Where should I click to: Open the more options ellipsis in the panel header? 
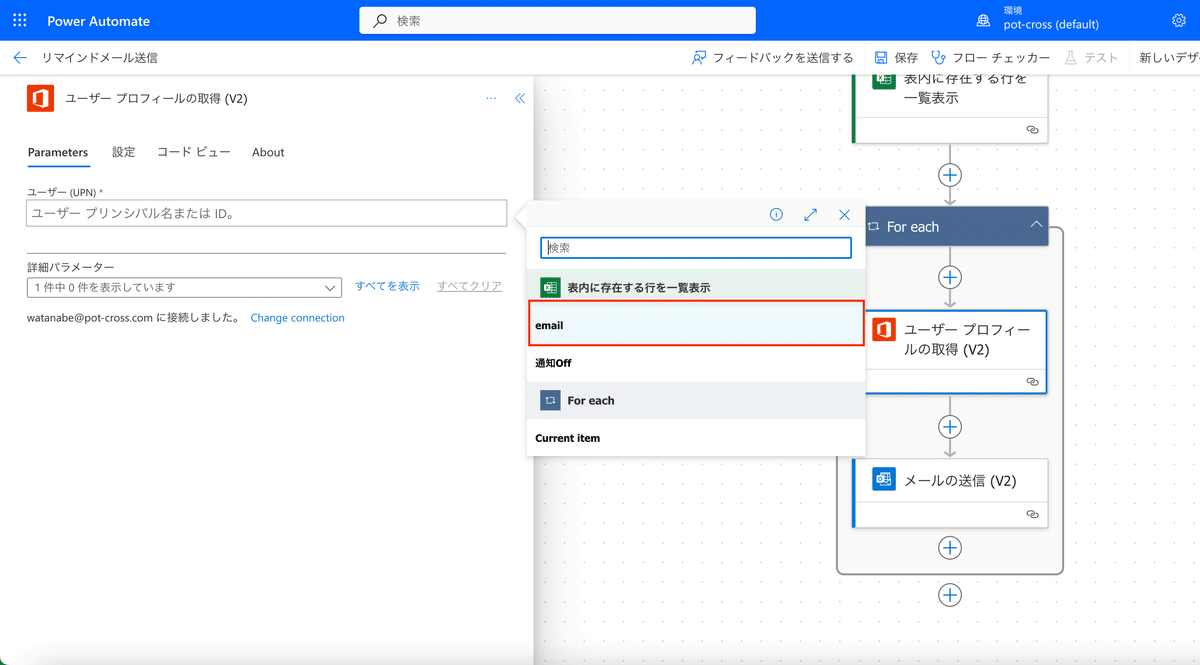pos(491,98)
